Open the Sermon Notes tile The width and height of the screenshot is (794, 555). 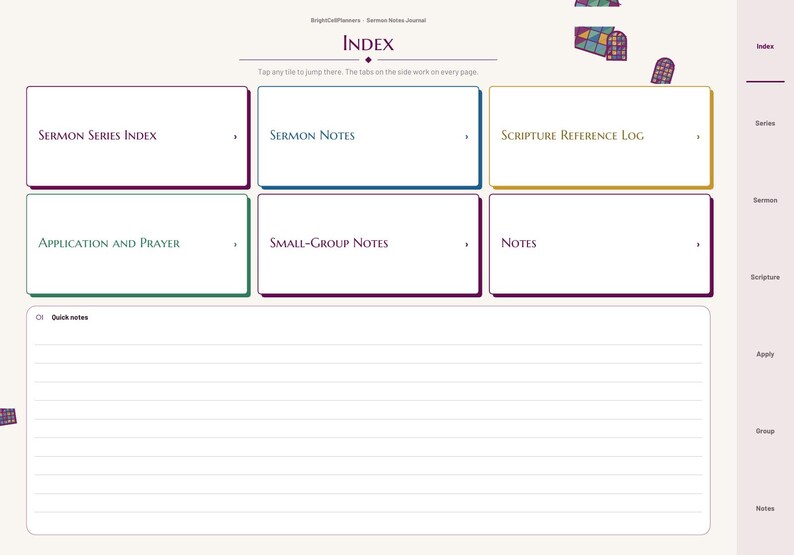pos(368,136)
